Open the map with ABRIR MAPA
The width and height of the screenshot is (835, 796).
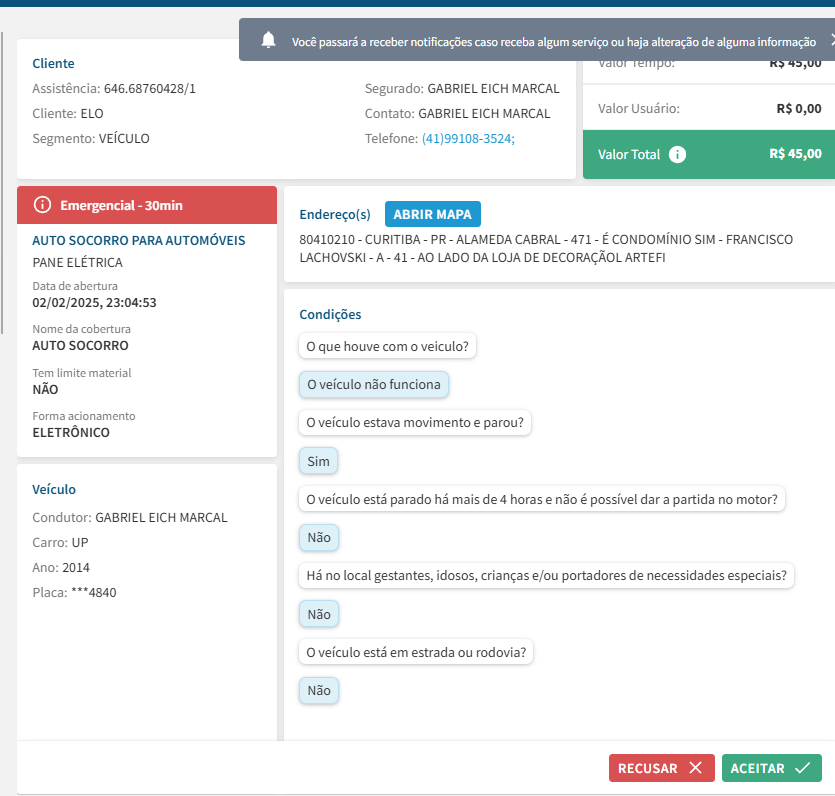pos(432,214)
